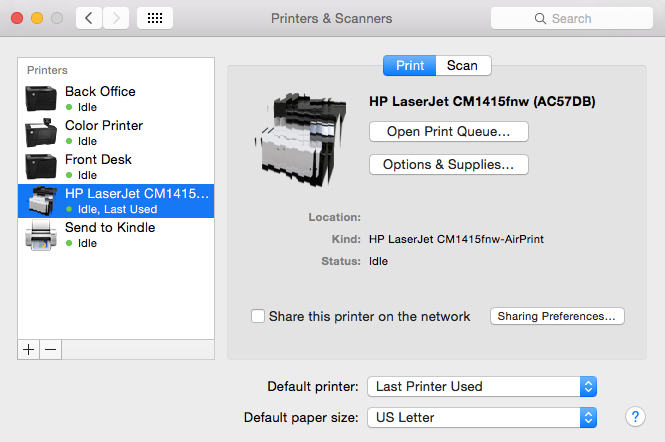Select HP LaserJet CM1415 in printers list

point(116,201)
